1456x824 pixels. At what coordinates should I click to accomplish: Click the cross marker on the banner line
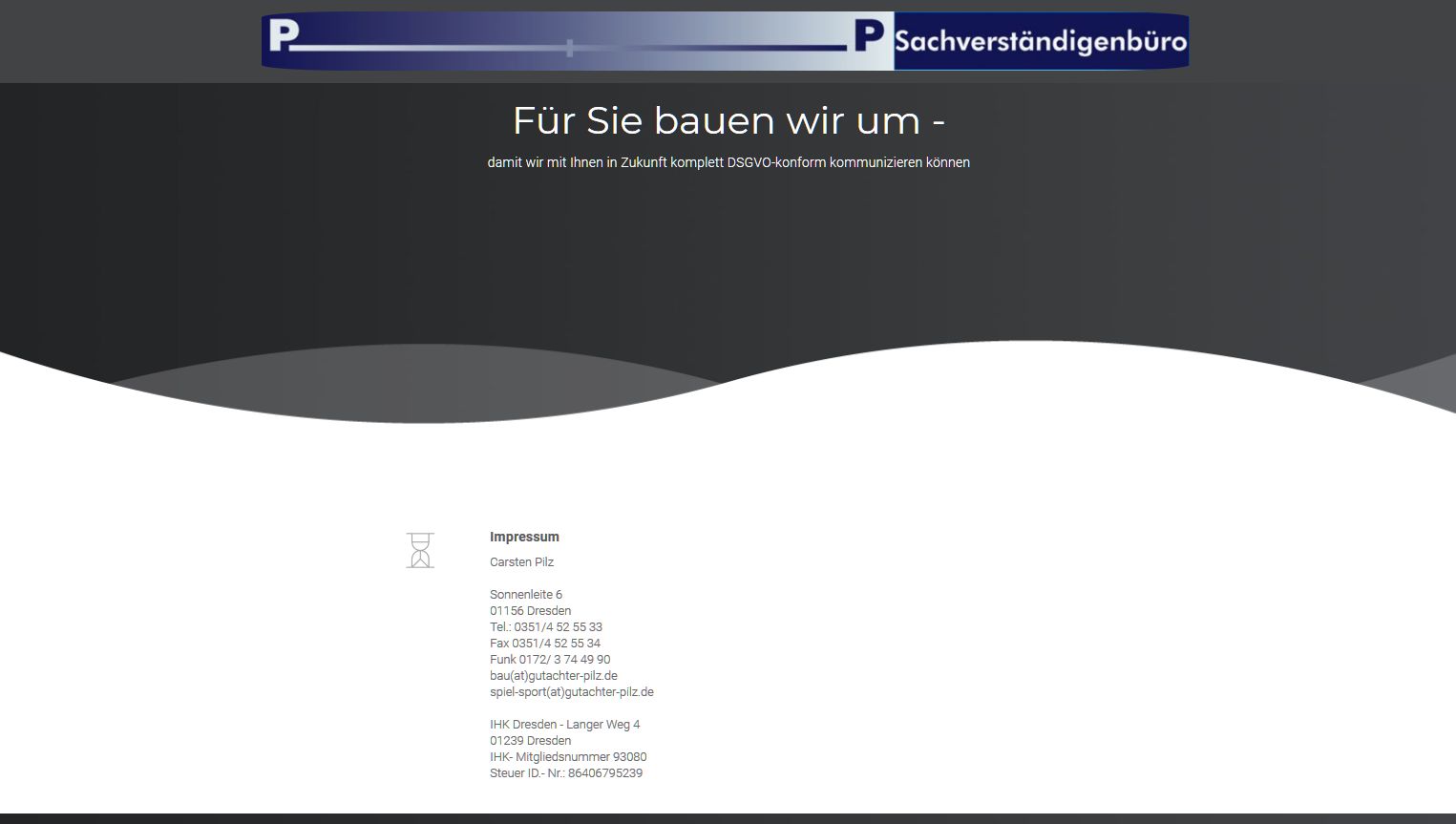tap(570, 48)
